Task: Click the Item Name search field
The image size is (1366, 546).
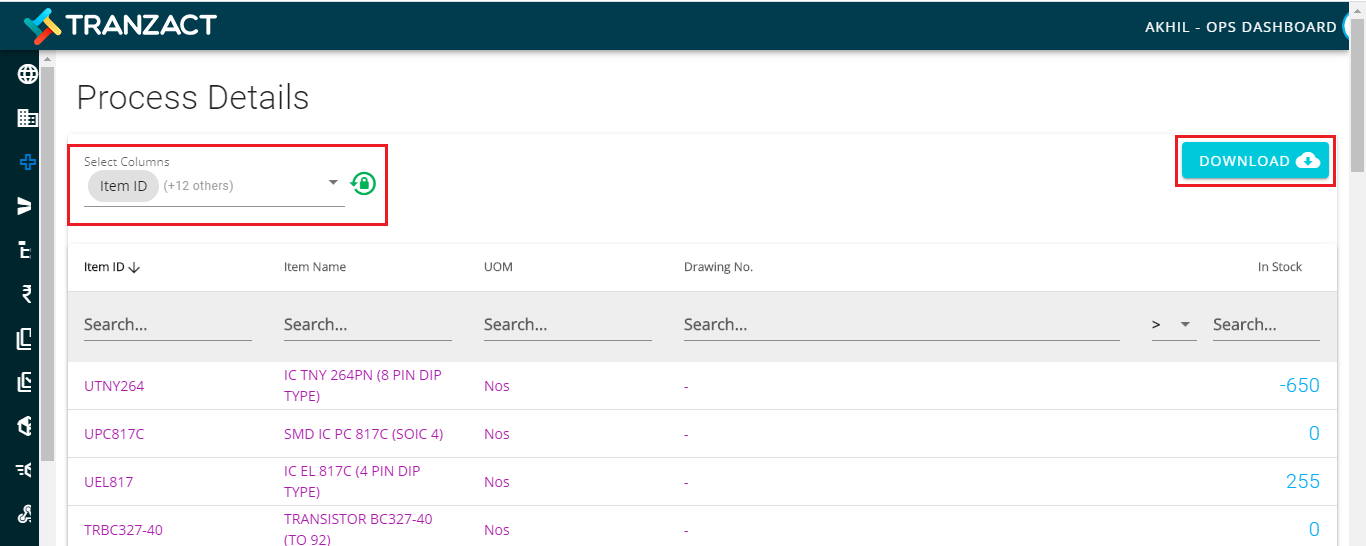Action: click(x=367, y=325)
